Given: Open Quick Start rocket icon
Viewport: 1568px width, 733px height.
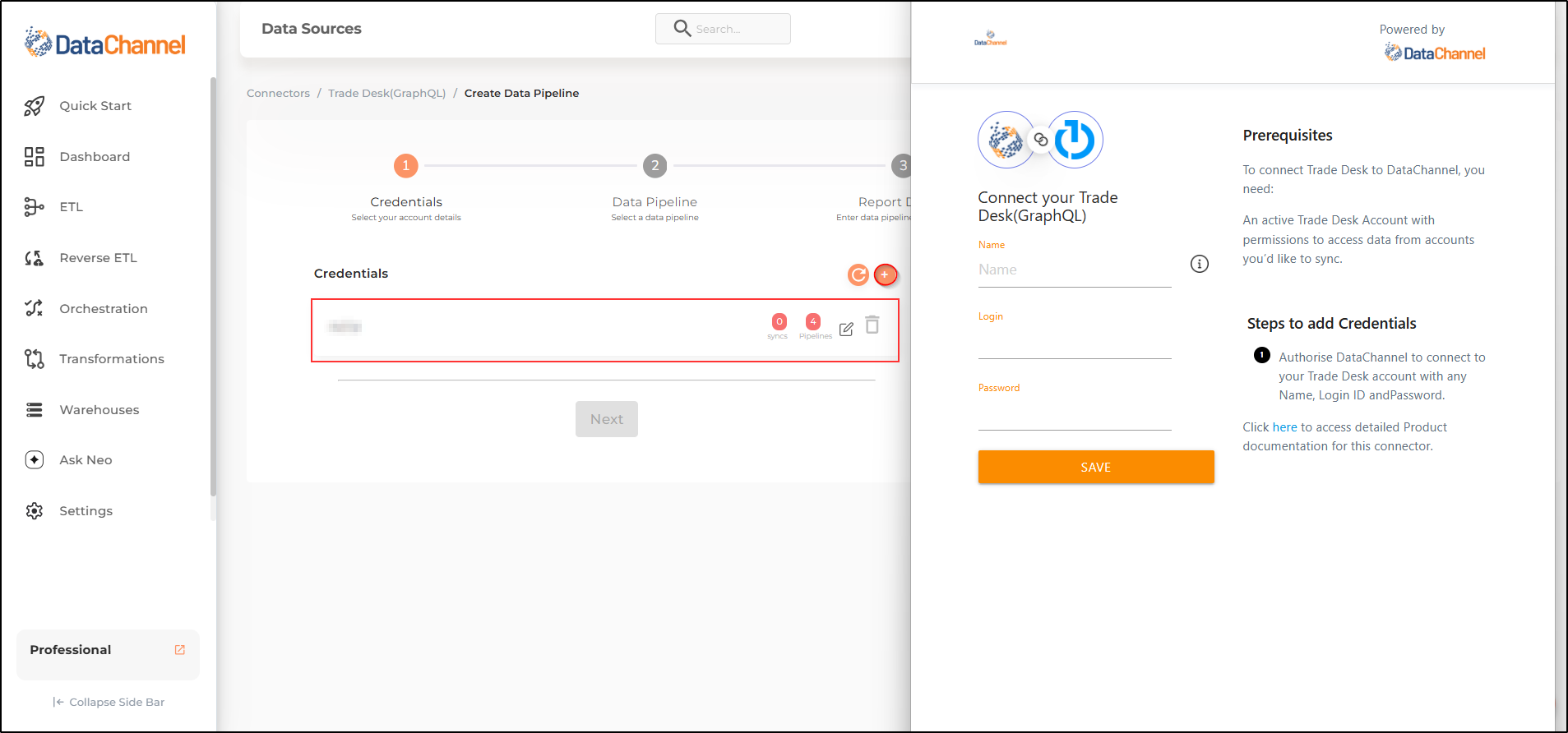Looking at the screenshot, I should (34, 106).
